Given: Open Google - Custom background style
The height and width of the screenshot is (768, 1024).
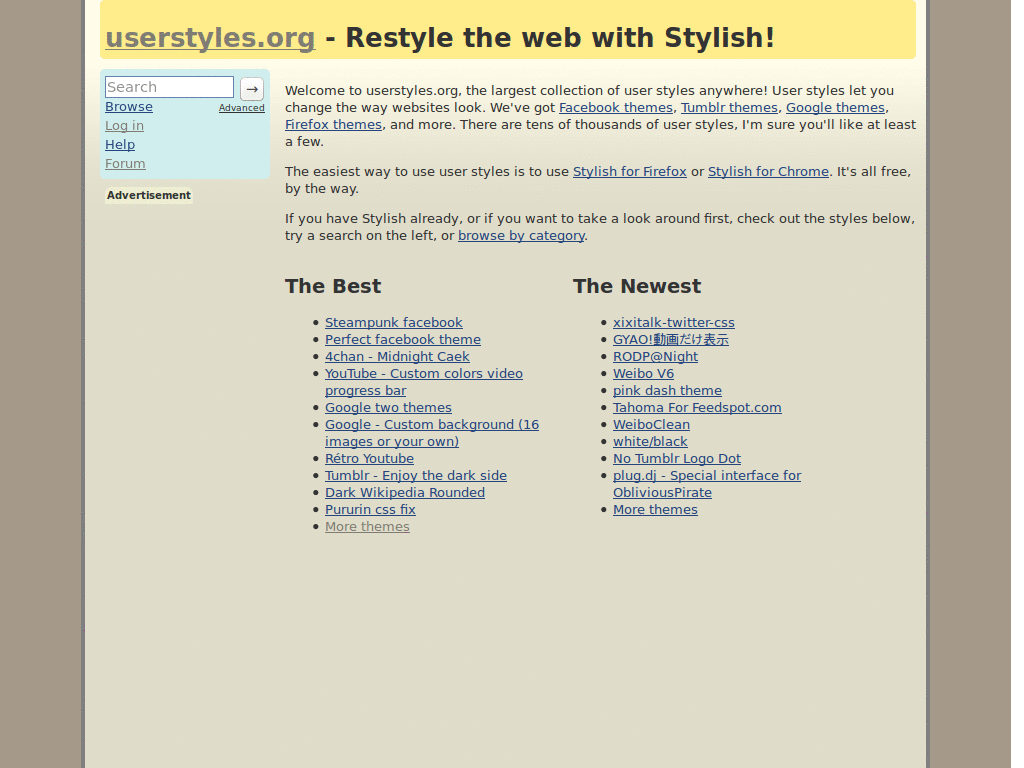Looking at the screenshot, I should pyautogui.click(x=432, y=433).
